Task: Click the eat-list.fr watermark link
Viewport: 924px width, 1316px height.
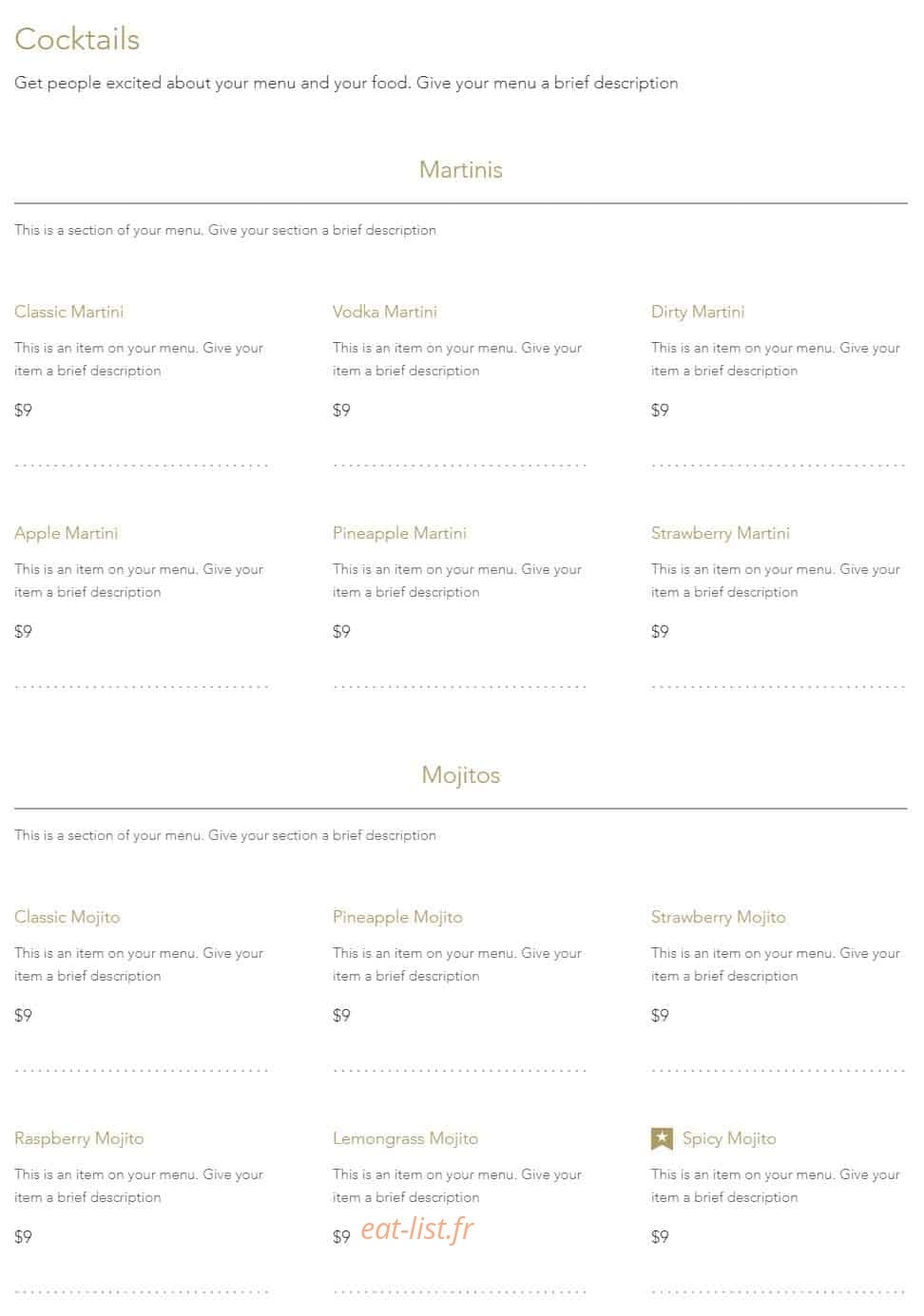Action: 417,1229
